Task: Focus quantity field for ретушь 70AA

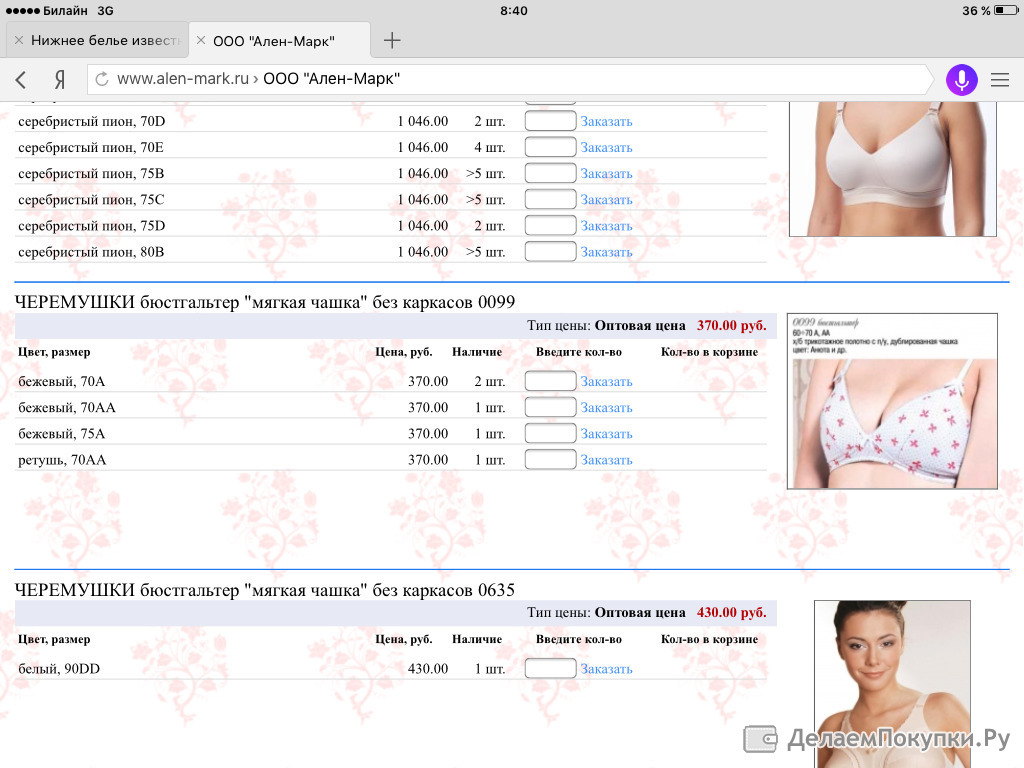Action: point(551,459)
